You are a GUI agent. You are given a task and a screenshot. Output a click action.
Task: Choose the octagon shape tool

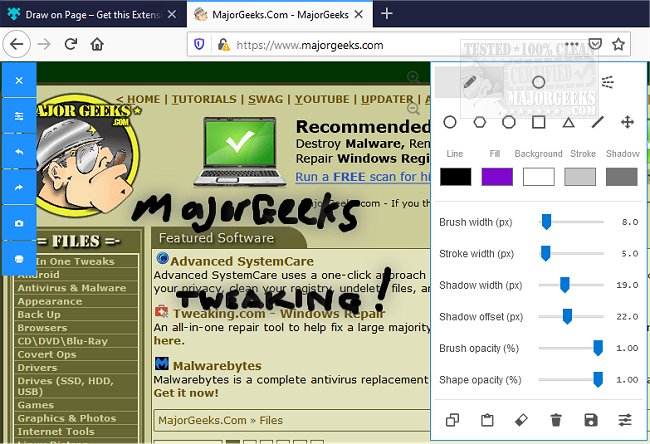tap(509, 122)
